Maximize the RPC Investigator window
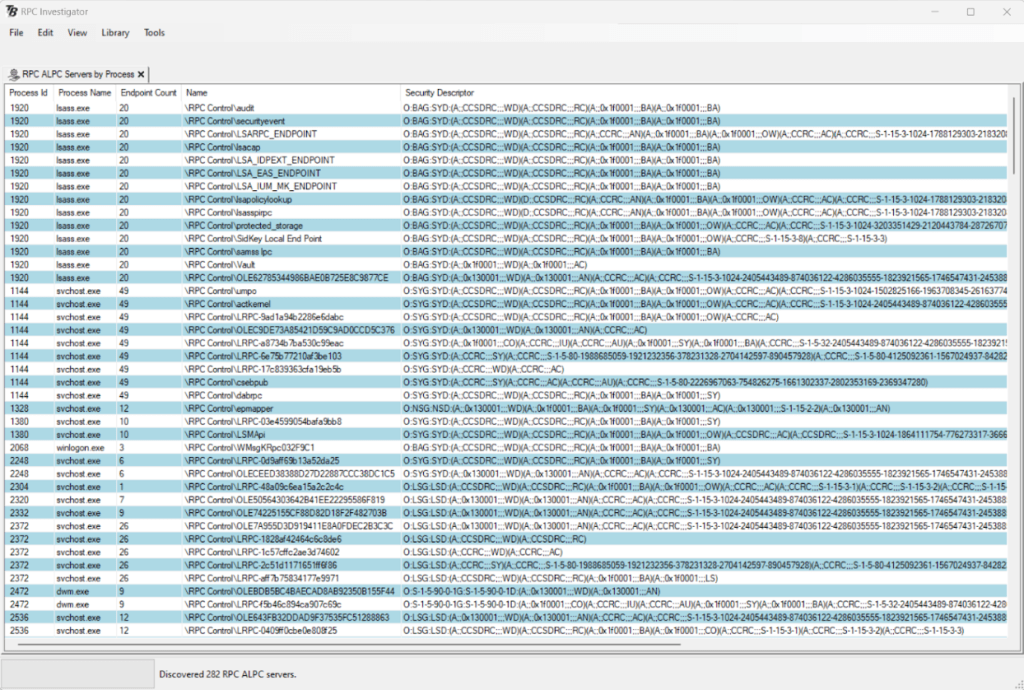This screenshot has width=1024, height=690. (970, 11)
